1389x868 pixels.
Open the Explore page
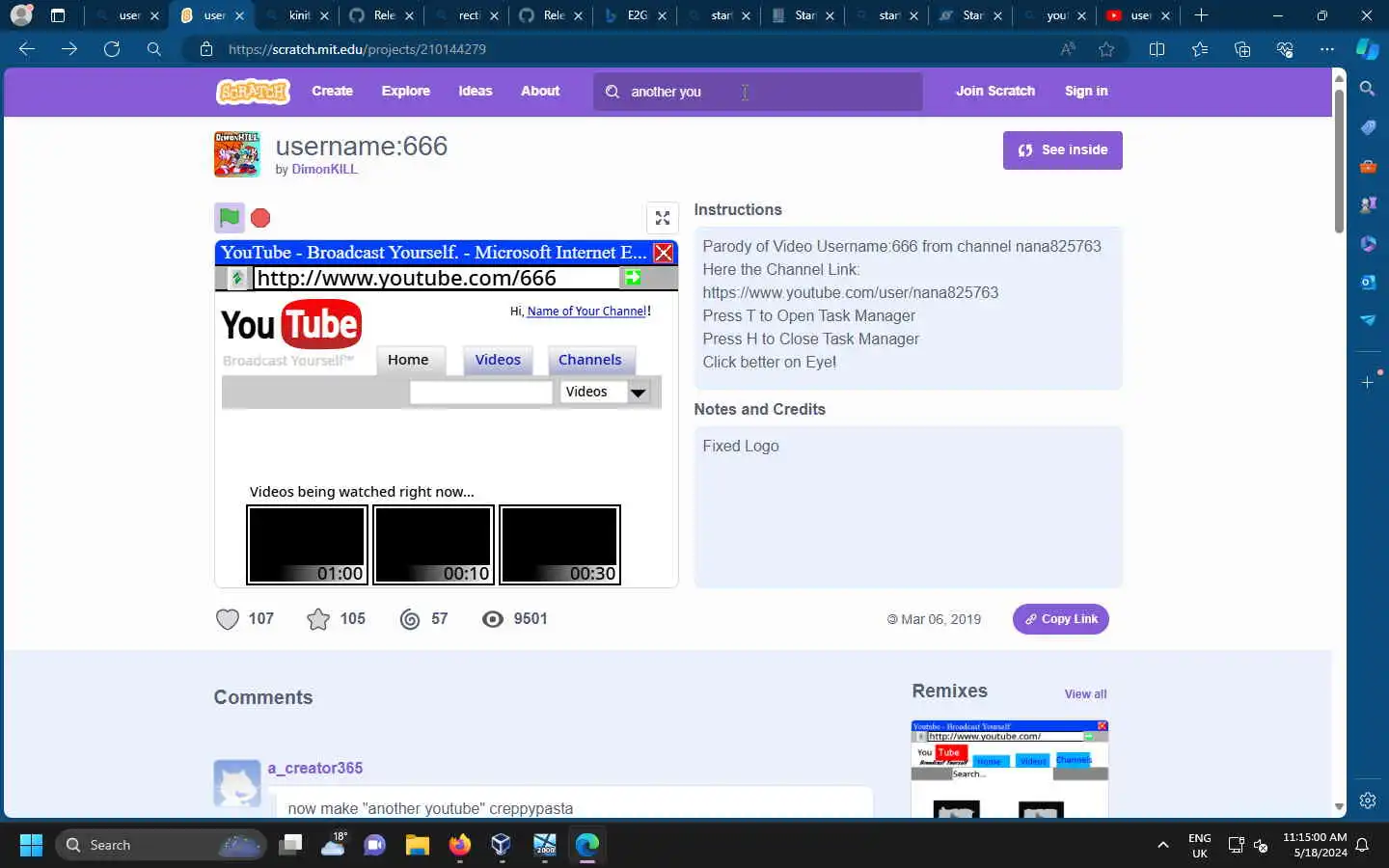pos(405,91)
